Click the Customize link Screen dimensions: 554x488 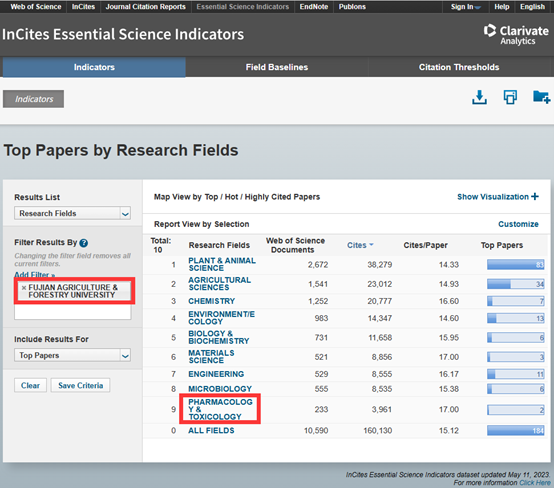point(518,224)
